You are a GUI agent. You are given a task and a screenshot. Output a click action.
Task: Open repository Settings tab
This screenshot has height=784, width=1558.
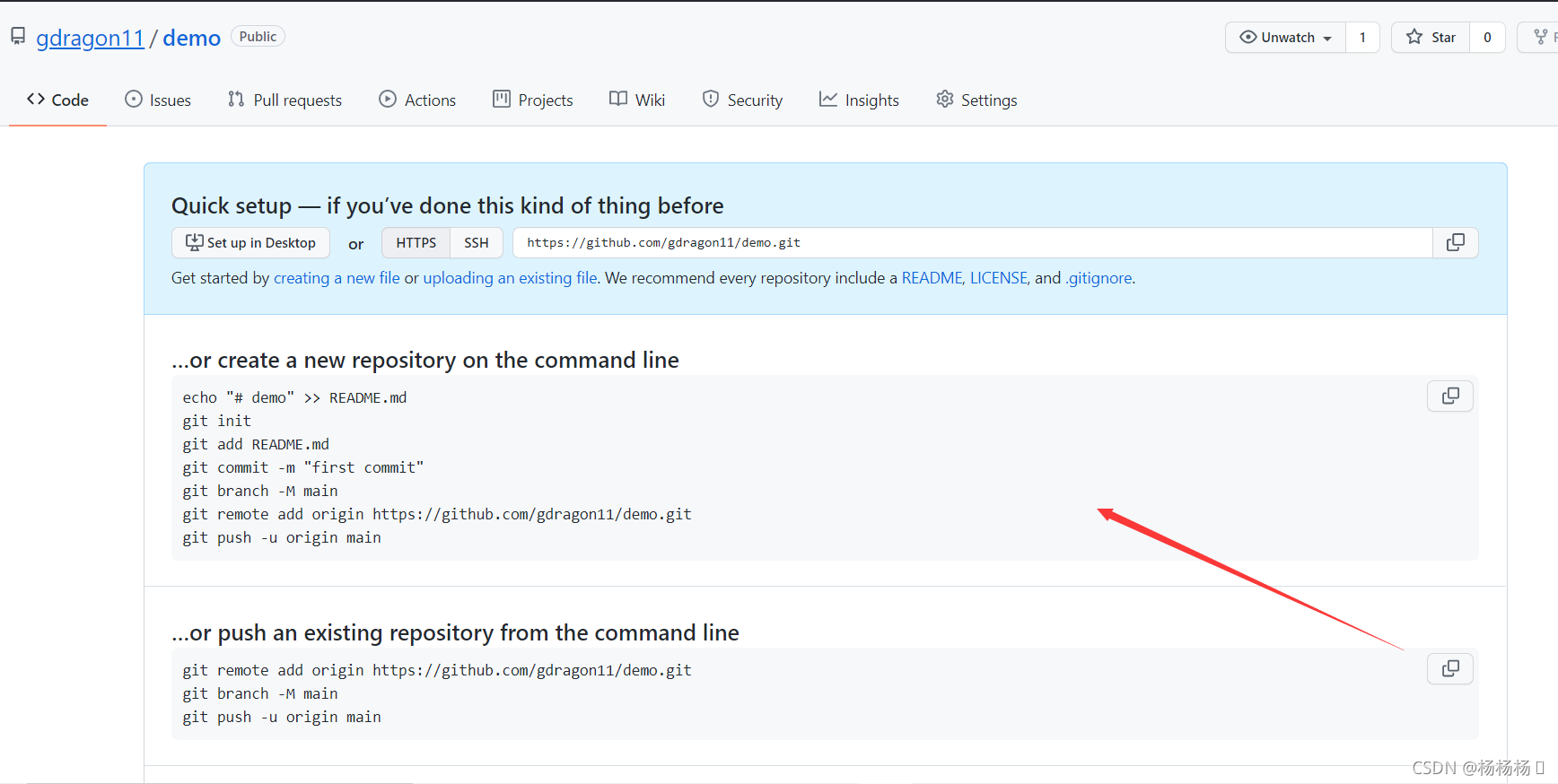tap(976, 100)
